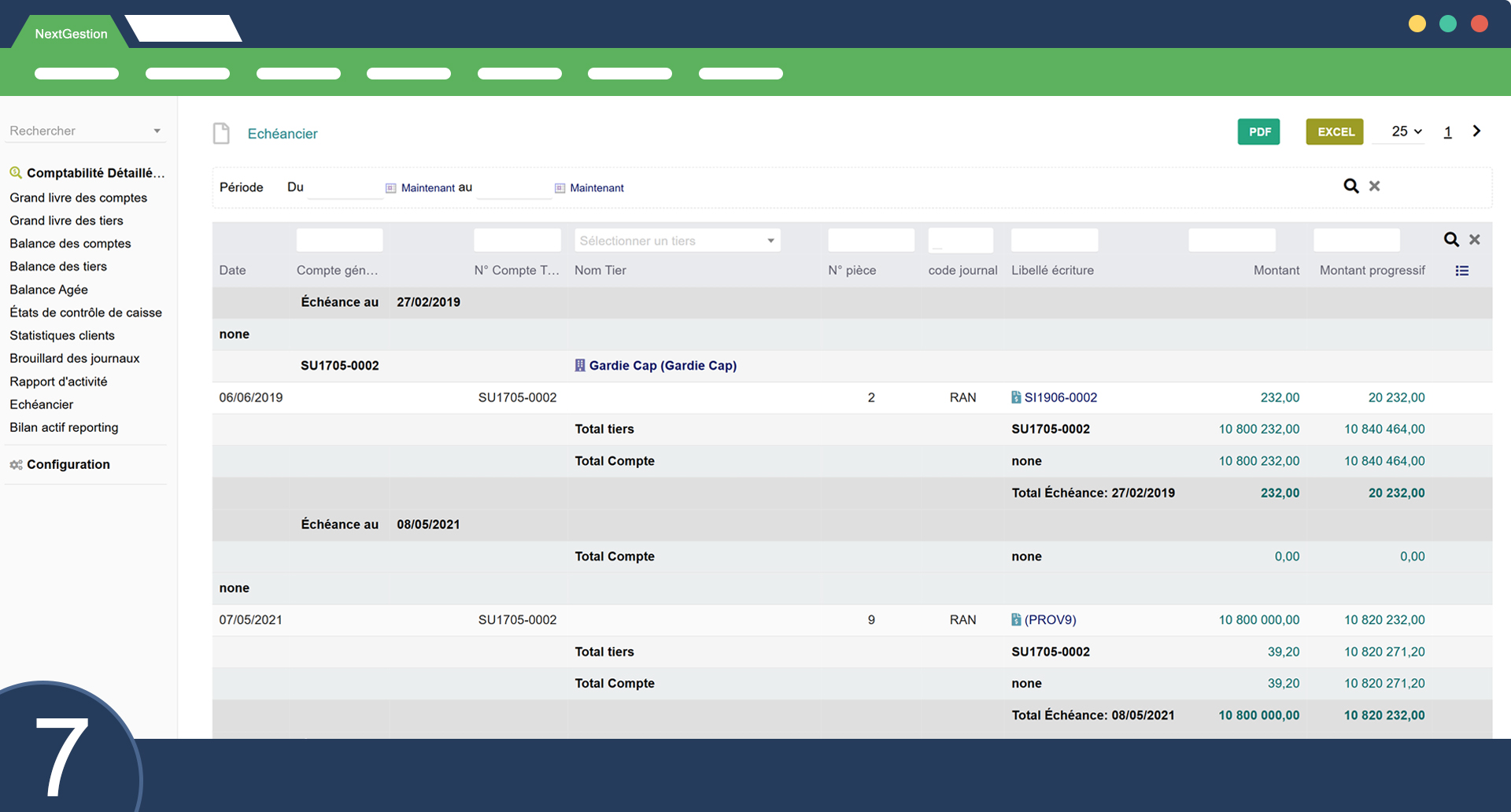This screenshot has height=812, width=1511.
Task: Select Balance Agée in the sidebar
Action: point(49,290)
